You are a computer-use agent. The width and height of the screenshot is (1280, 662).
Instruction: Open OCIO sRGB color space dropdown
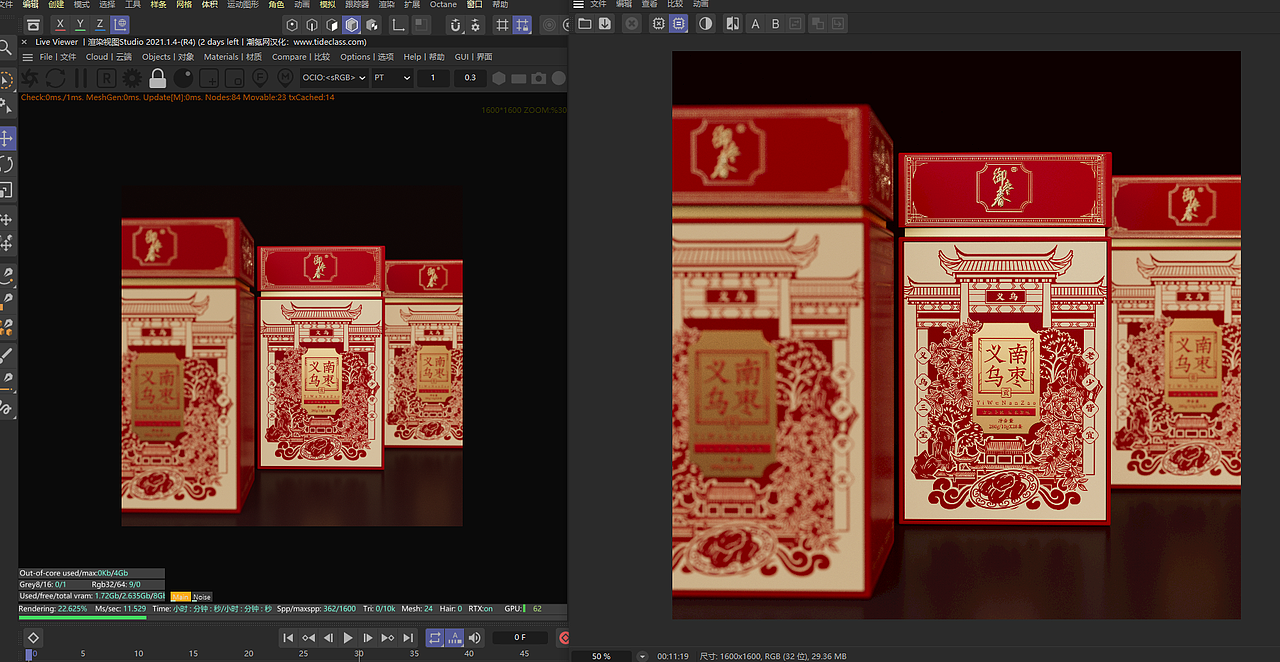[x=334, y=77]
